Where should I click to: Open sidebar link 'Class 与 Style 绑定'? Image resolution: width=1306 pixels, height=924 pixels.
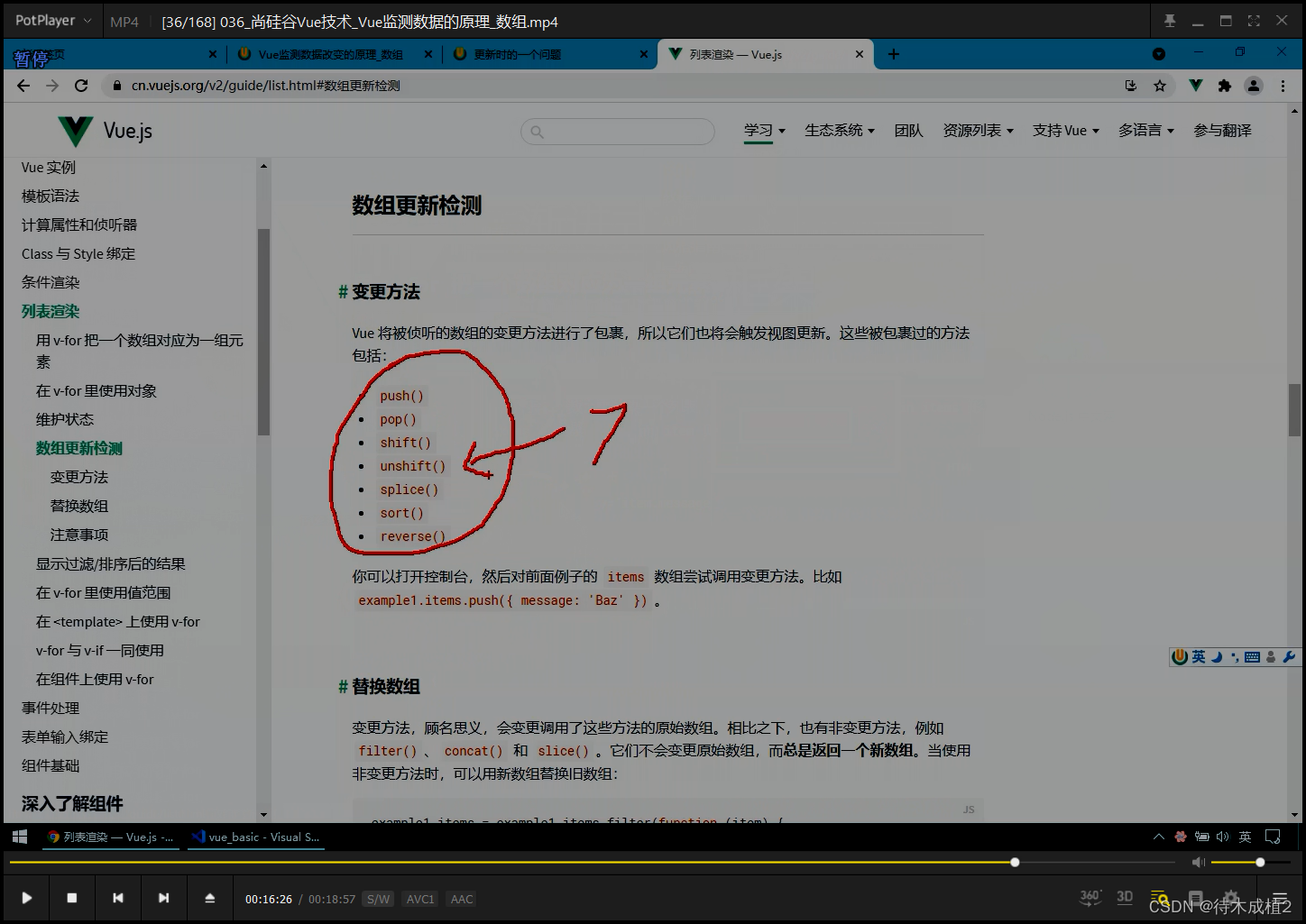tap(78, 254)
